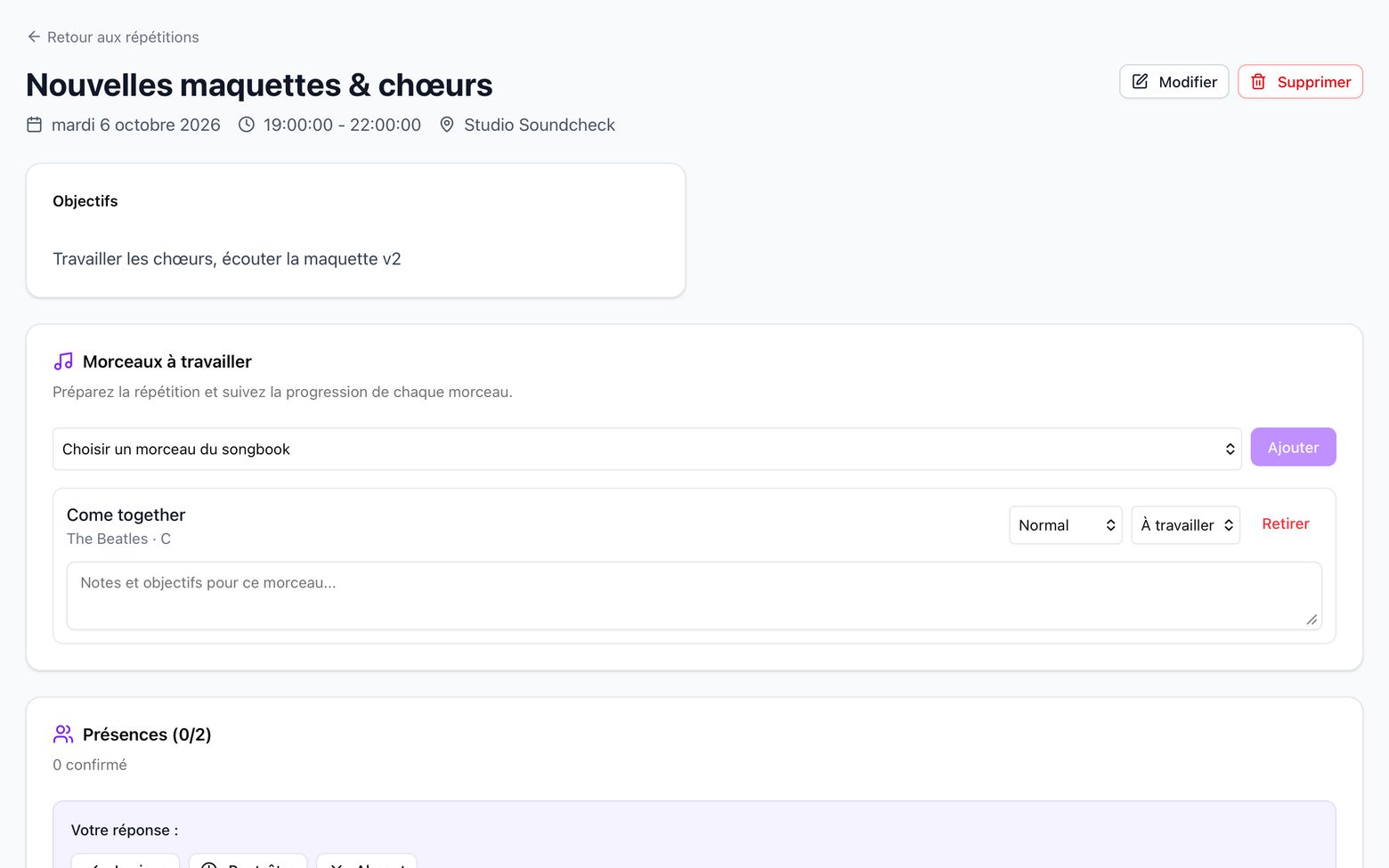Click the pencil edit icon in Modifier
The height and width of the screenshot is (868, 1389).
[x=1140, y=81]
